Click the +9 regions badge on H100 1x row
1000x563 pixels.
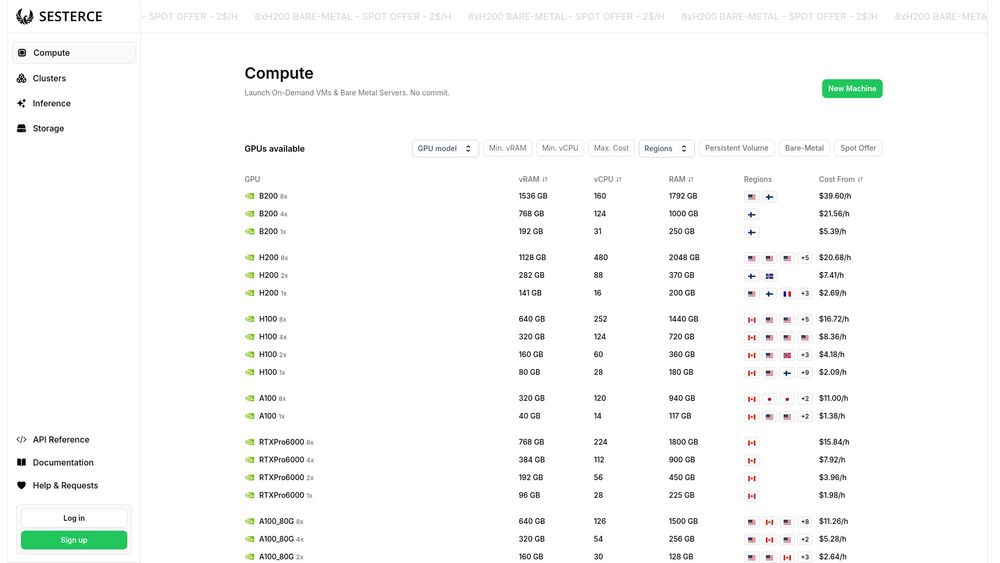(x=805, y=373)
